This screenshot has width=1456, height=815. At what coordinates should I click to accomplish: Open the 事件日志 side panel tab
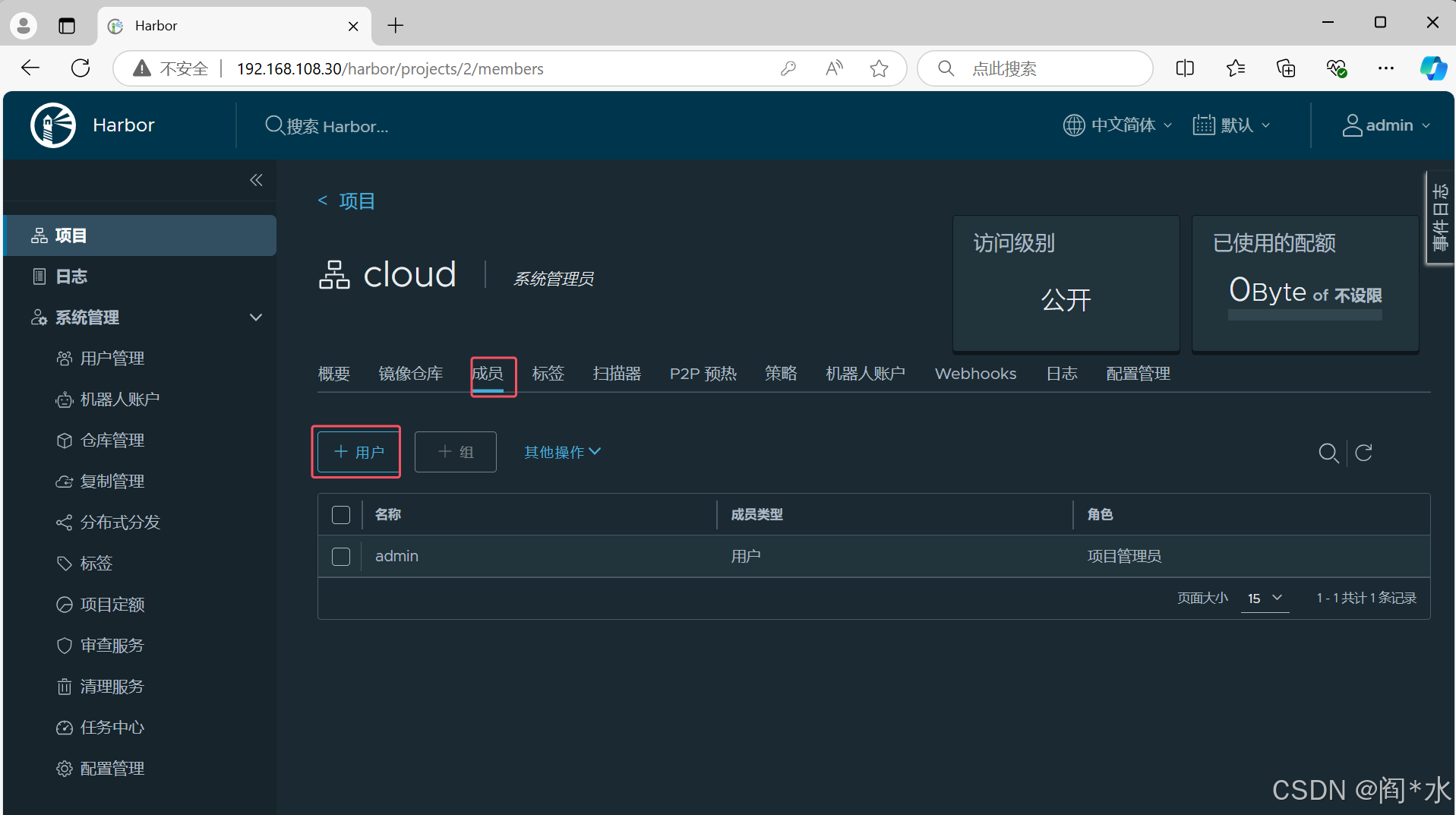(x=1441, y=218)
